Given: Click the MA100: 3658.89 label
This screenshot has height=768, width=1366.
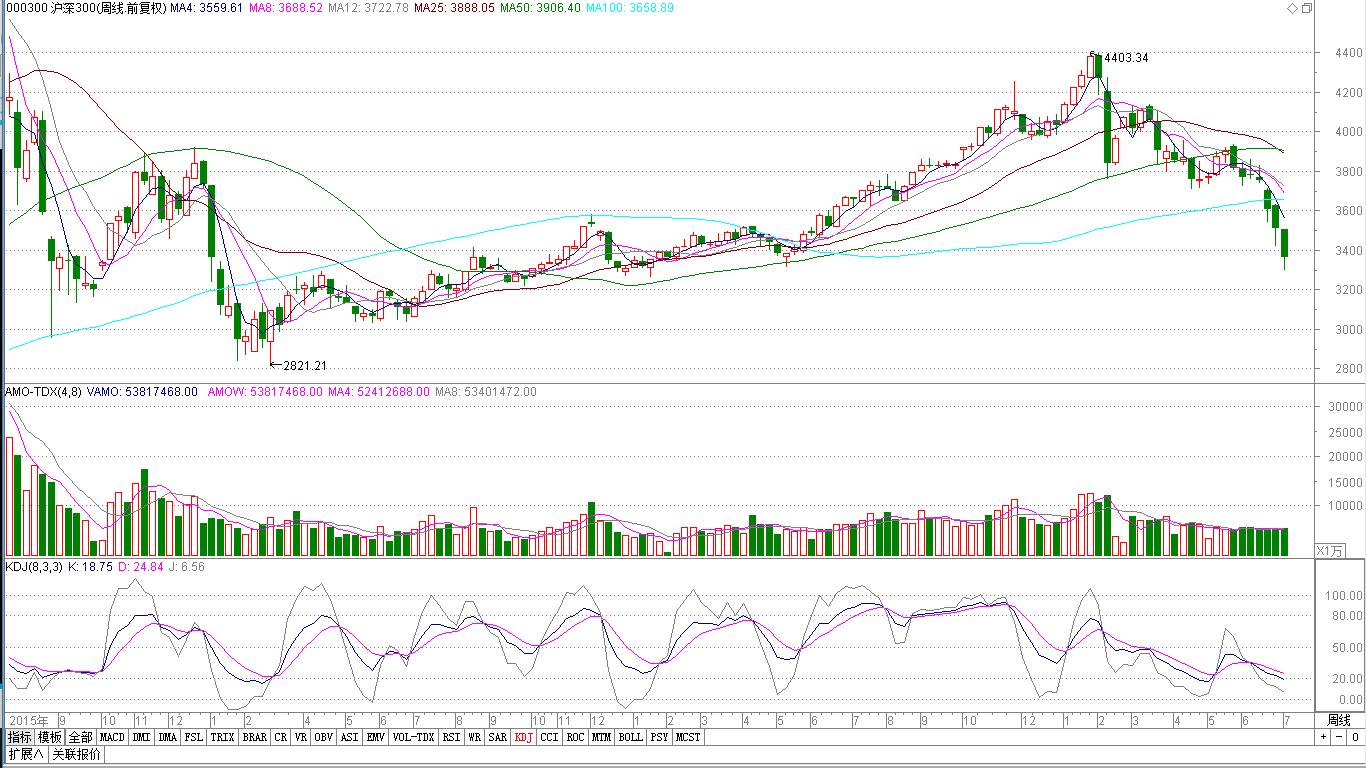Looking at the screenshot, I should click(x=629, y=8).
